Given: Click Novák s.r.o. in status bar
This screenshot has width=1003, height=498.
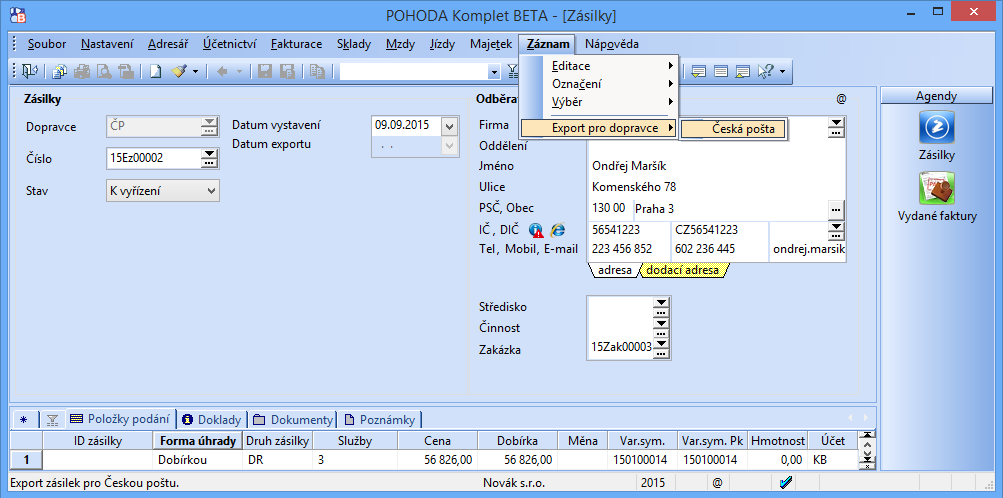Looking at the screenshot, I should pos(516,483).
